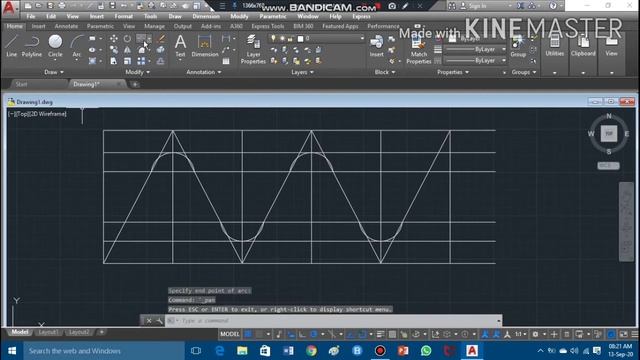Switch to the Express Tools ribbon tab

(267, 26)
